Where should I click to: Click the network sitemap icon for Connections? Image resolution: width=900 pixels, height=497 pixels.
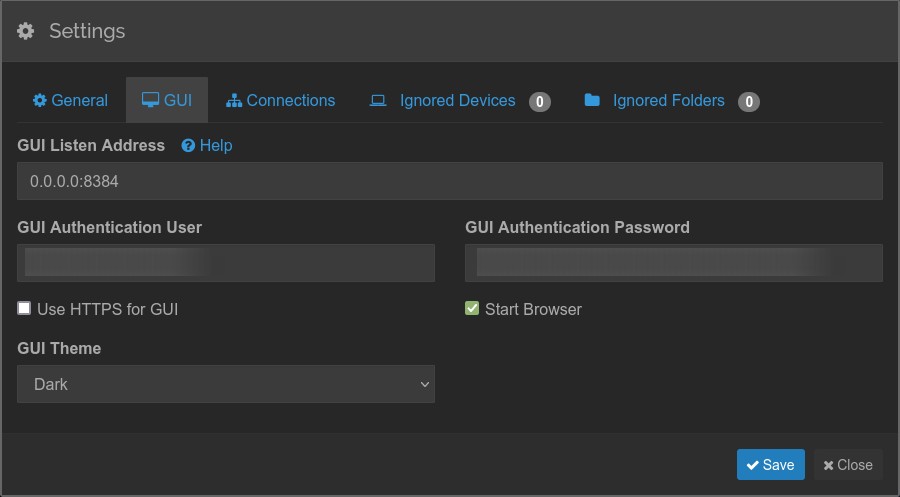(x=234, y=101)
